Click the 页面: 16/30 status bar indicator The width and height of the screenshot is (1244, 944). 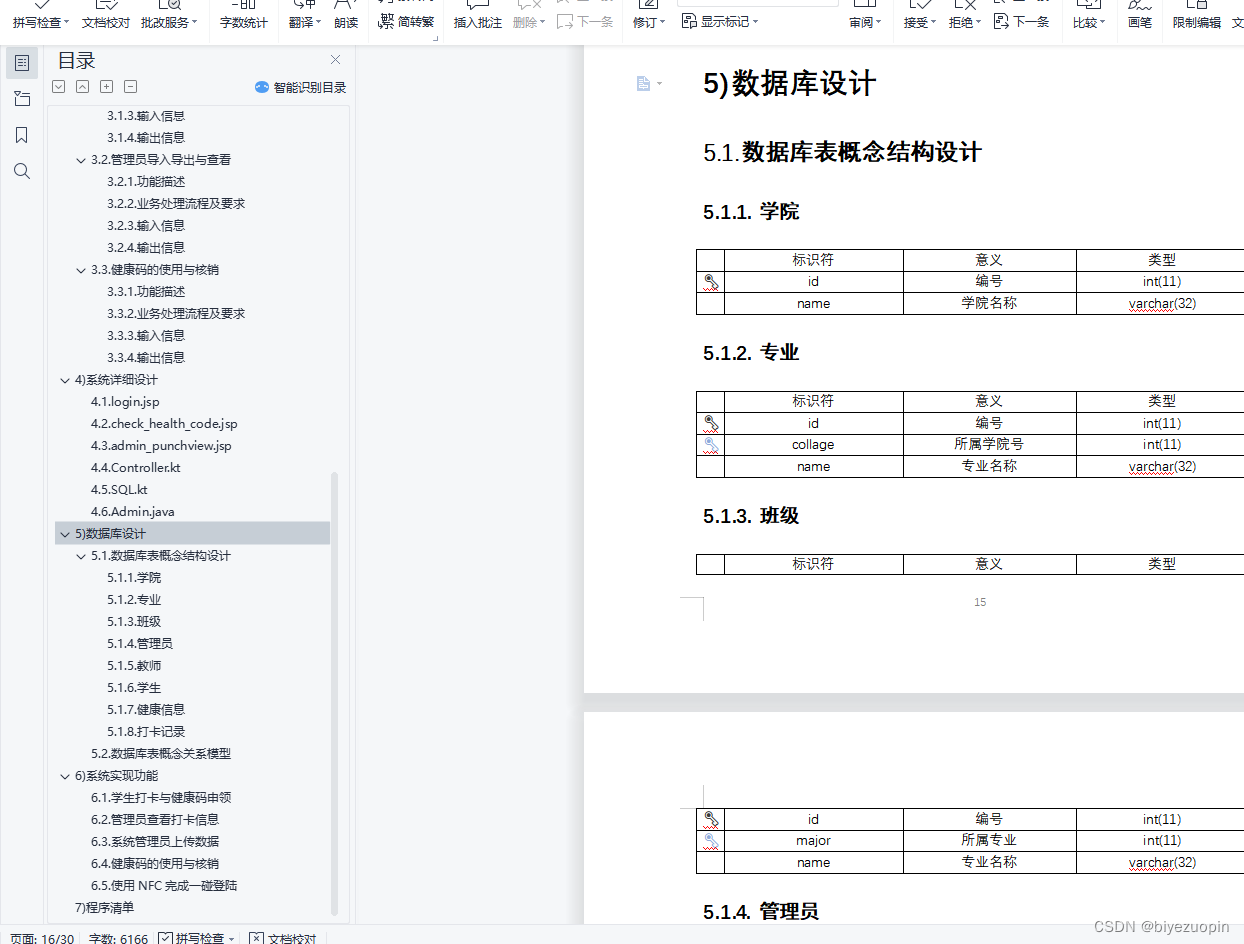42,938
